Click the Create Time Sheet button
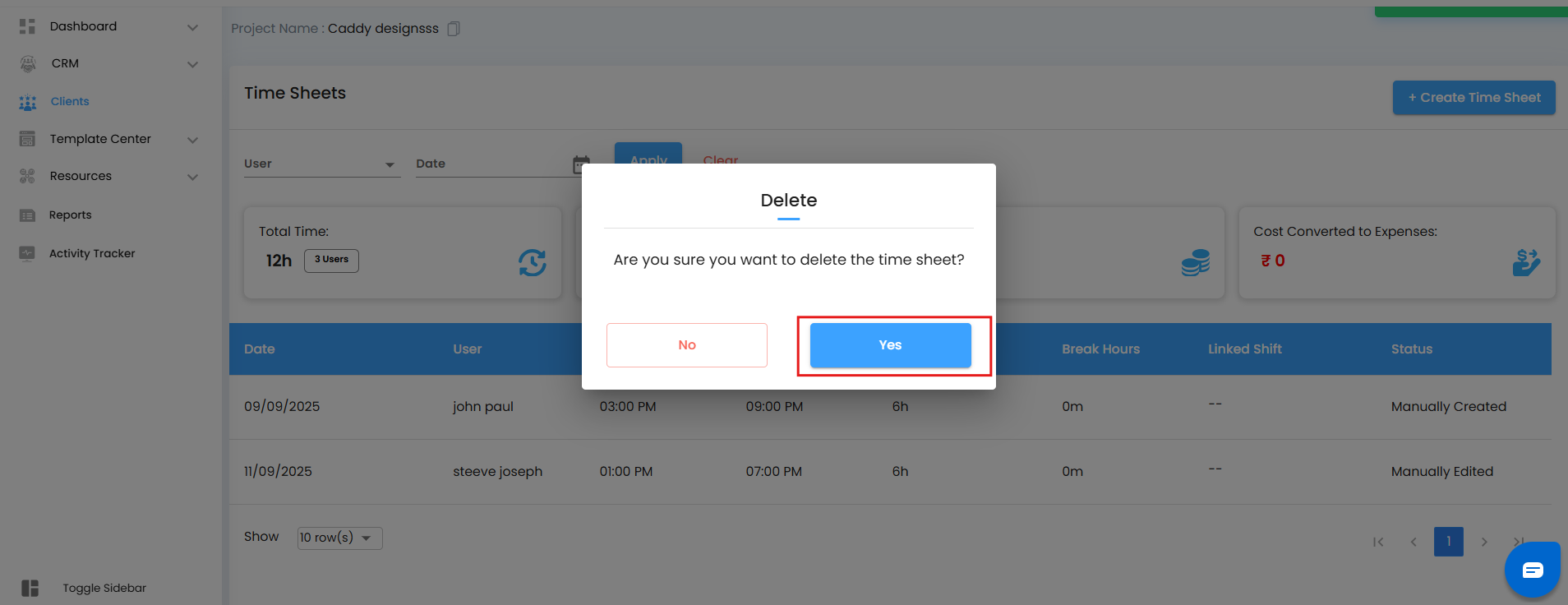The width and height of the screenshot is (1568, 605). 1473,98
